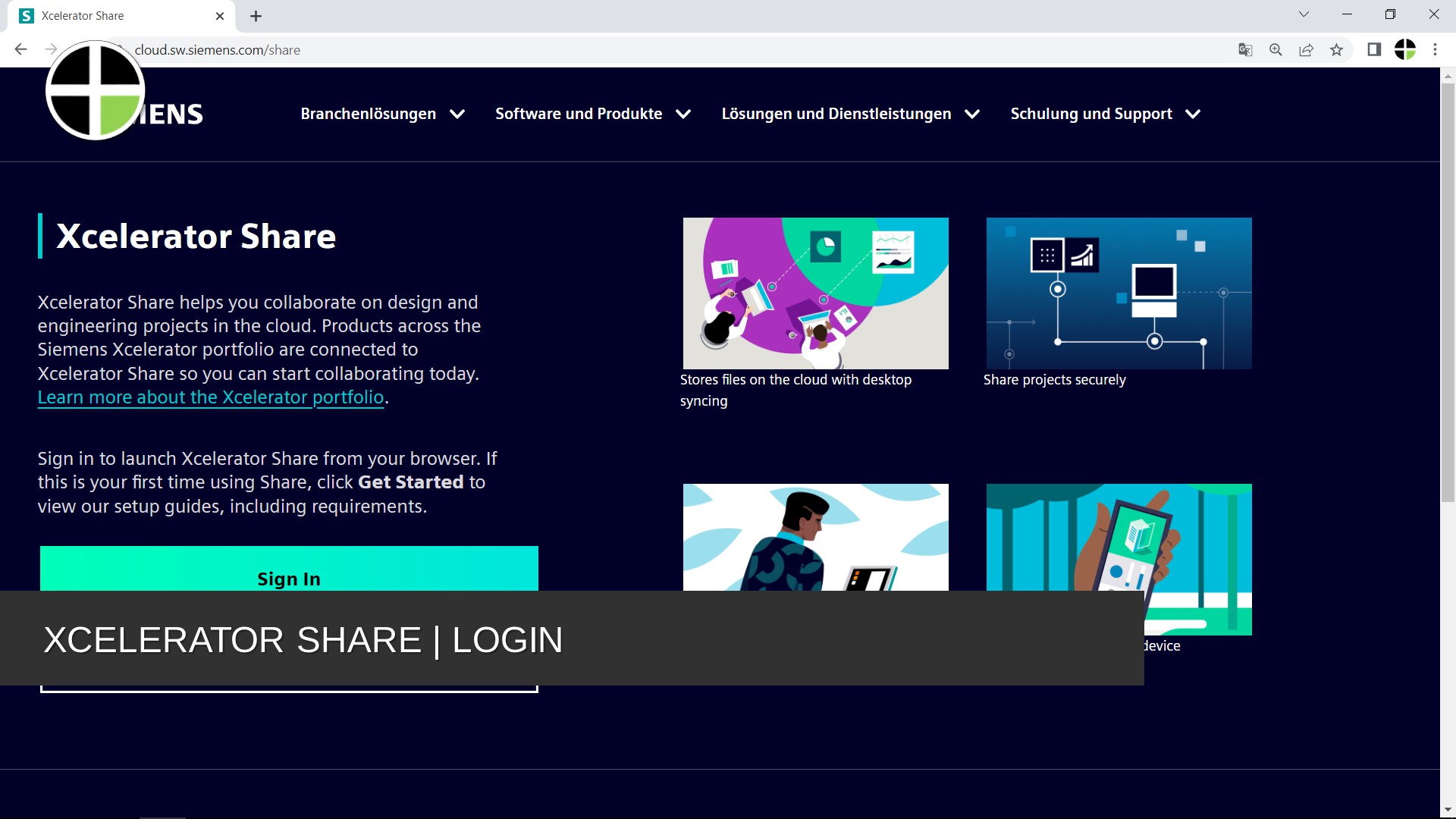Switch to the Xcelerator Share browser tab

(114, 15)
